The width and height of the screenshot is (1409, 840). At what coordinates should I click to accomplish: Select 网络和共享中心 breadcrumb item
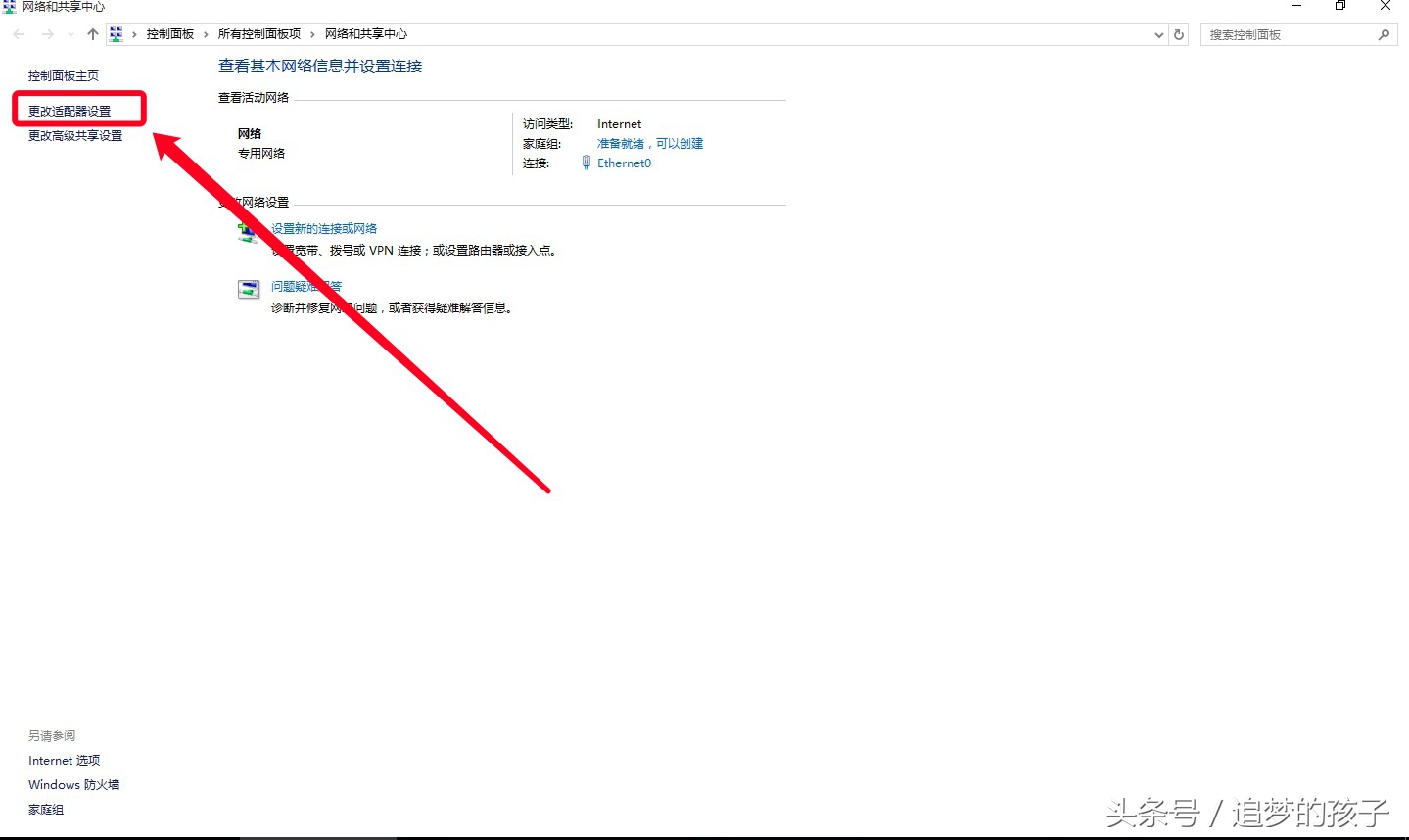pos(366,34)
